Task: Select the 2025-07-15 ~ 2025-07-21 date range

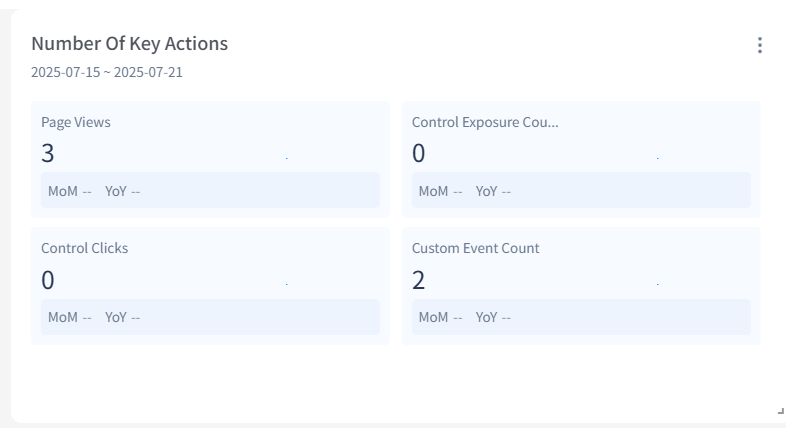Action: pyautogui.click(x=106, y=72)
